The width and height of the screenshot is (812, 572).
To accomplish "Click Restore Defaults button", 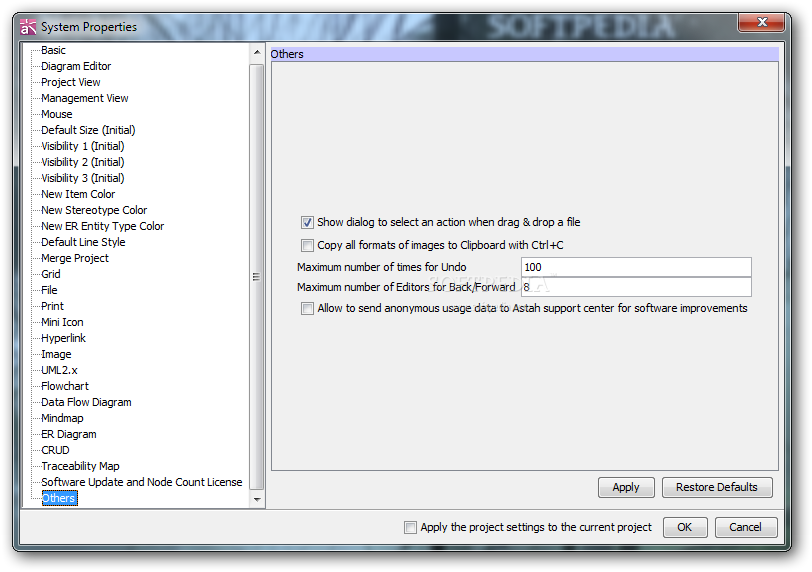I will point(717,487).
